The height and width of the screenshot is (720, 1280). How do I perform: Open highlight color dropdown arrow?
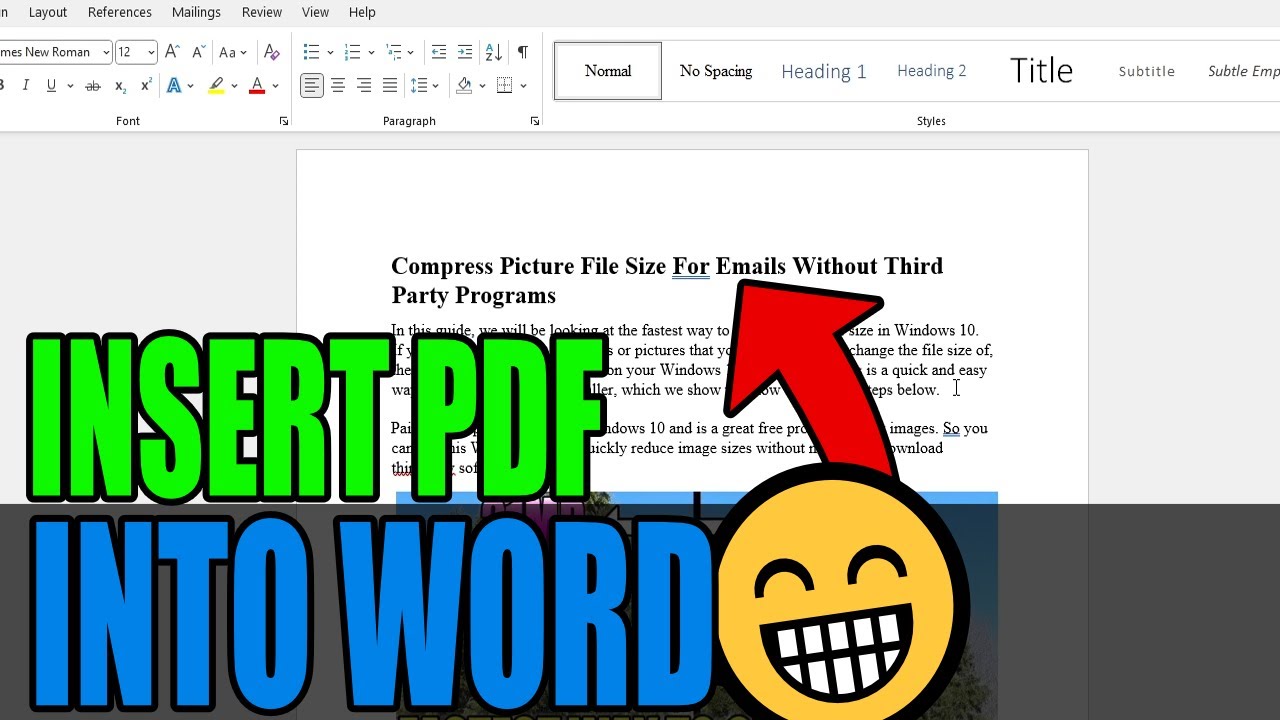234,86
